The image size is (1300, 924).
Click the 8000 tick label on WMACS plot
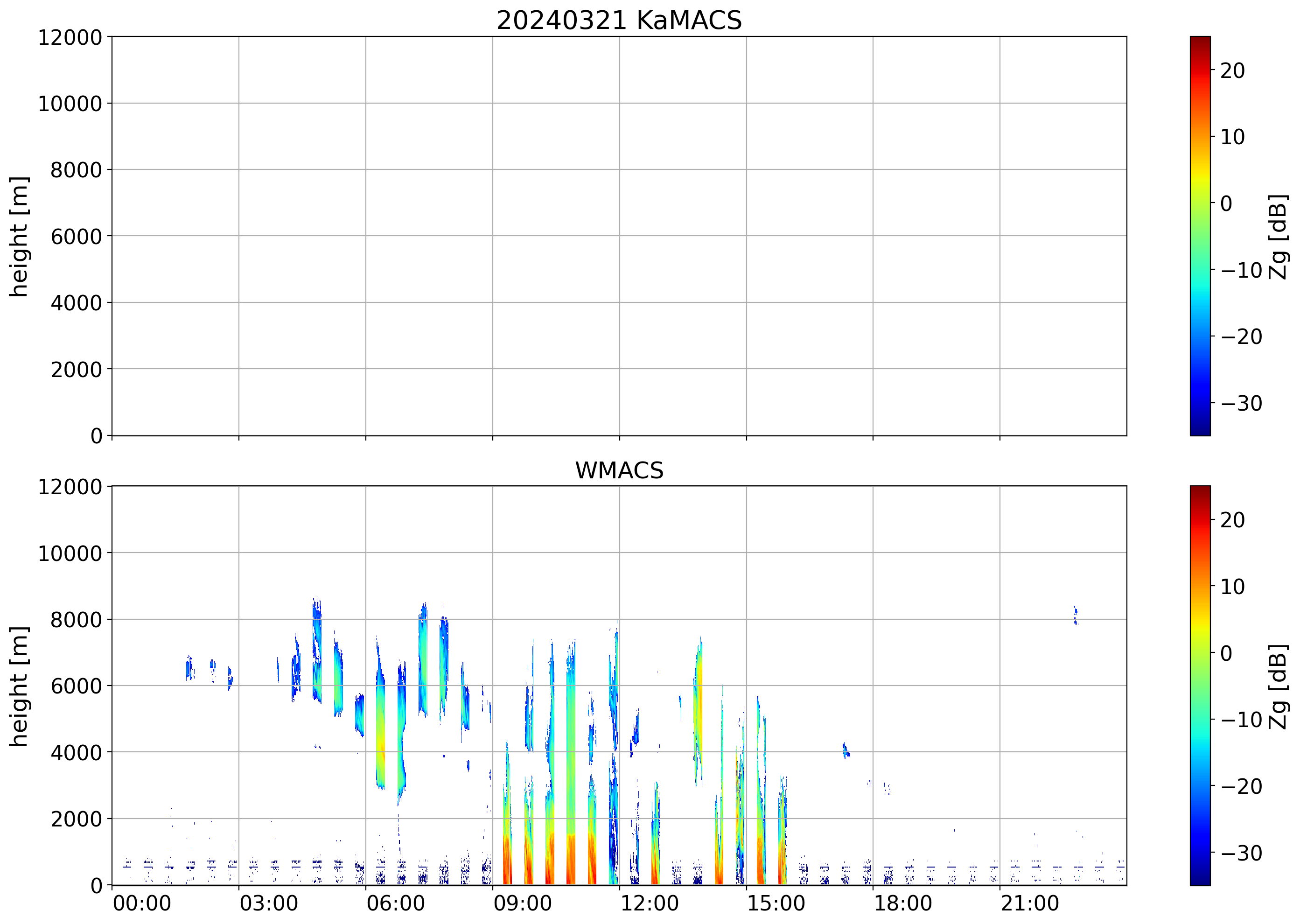76,620
